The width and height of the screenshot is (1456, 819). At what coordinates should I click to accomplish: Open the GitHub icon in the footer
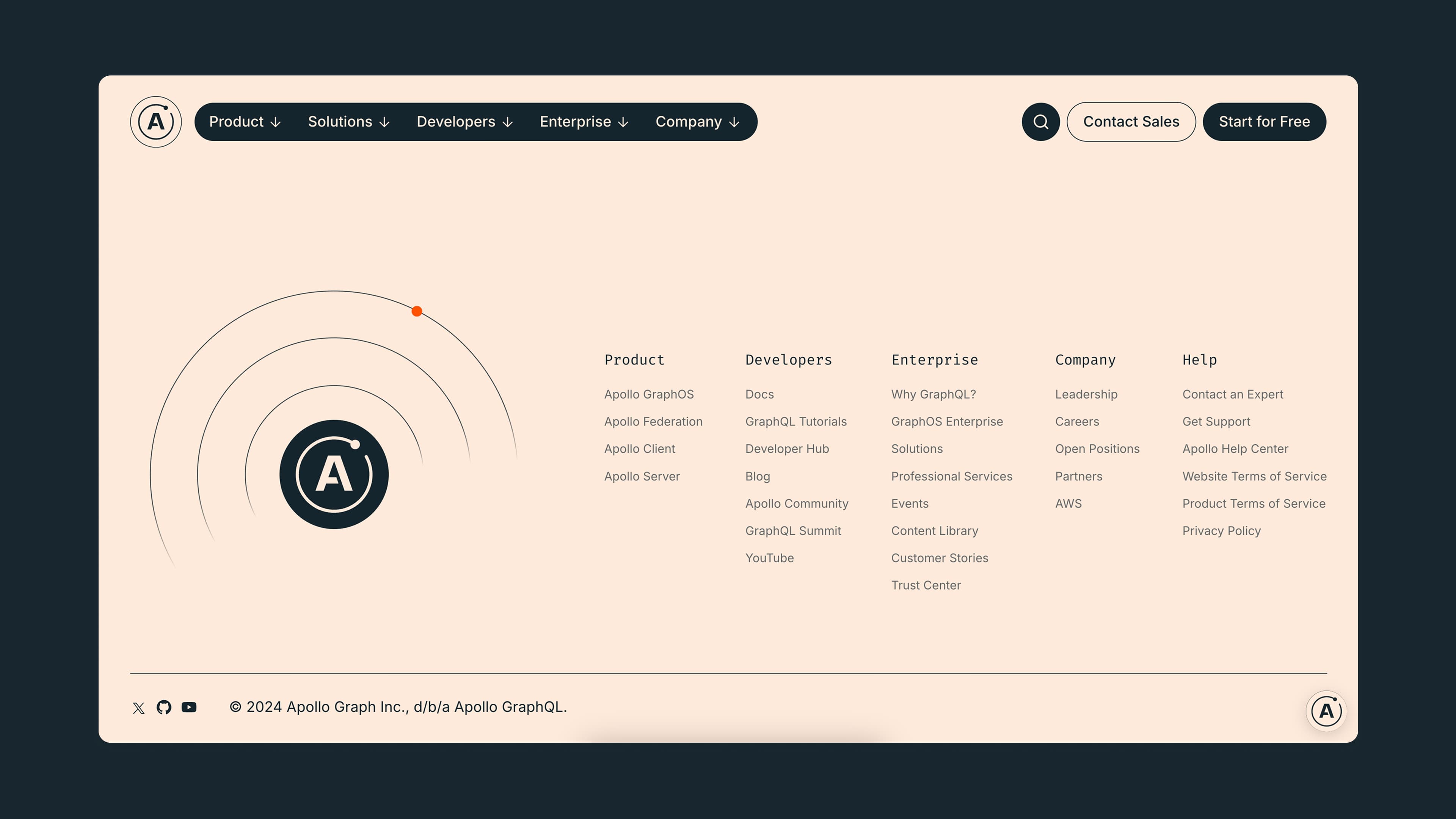[164, 707]
